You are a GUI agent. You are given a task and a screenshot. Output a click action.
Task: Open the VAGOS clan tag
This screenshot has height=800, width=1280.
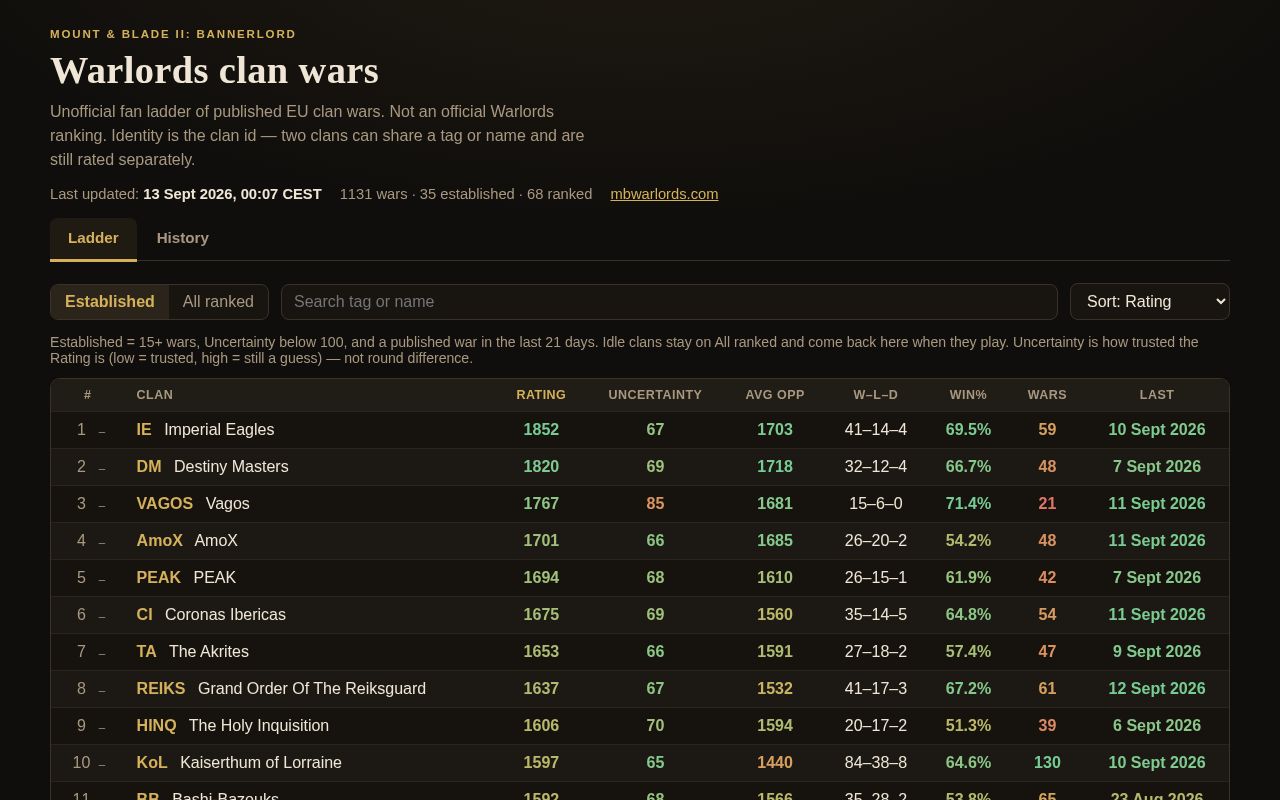click(x=165, y=504)
